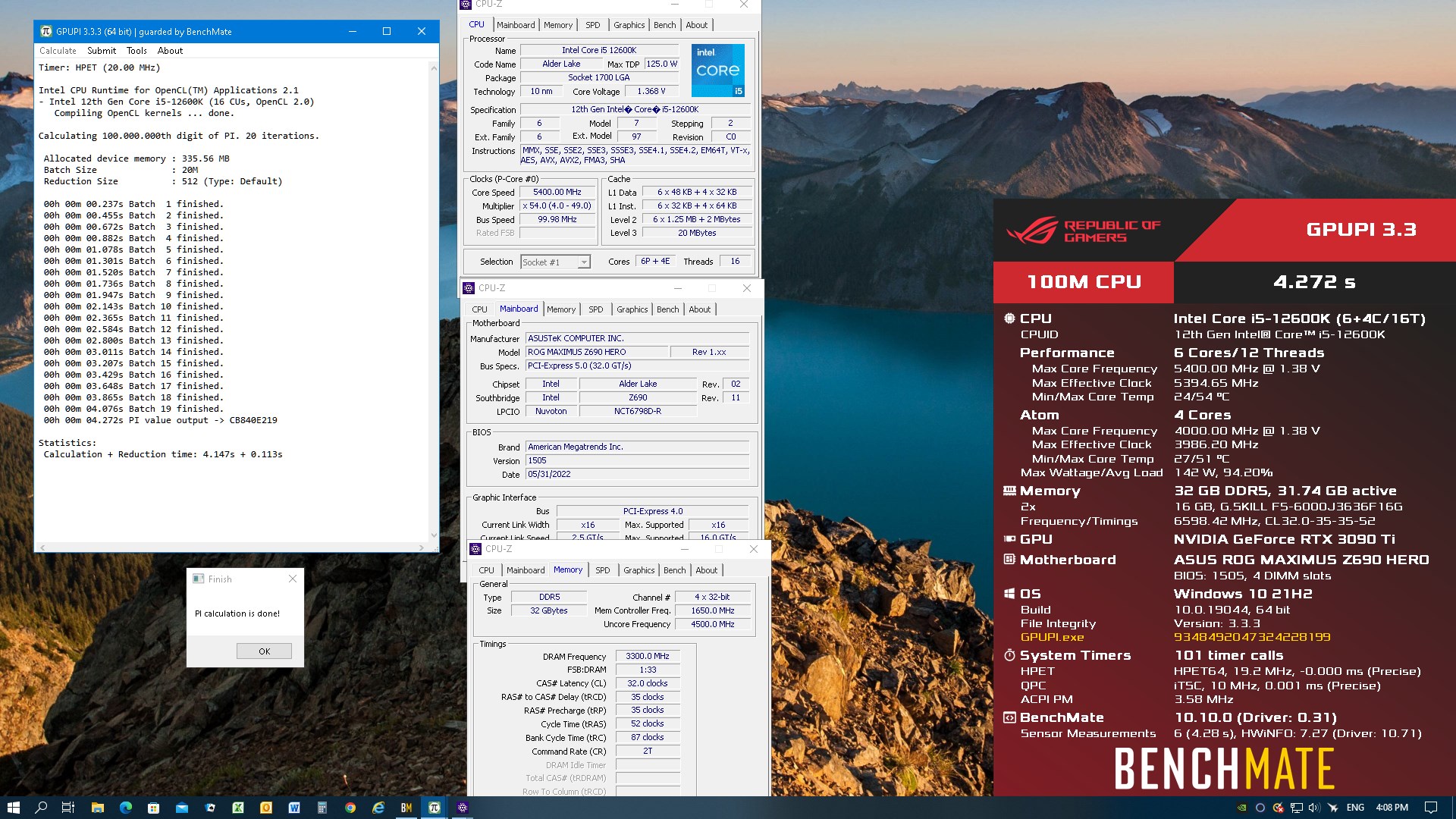
Task: Open Bench tab in top CPU-Z window
Action: tap(665, 25)
